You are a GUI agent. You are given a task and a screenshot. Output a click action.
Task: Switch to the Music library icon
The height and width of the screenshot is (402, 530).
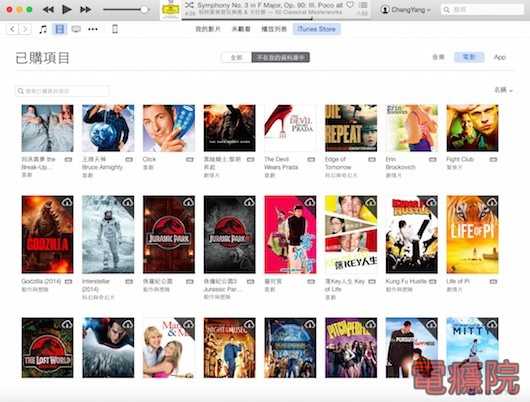tap(43, 29)
